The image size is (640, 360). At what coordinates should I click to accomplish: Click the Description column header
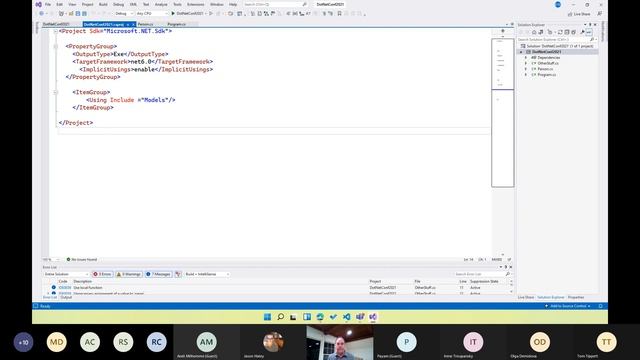pos(82,282)
